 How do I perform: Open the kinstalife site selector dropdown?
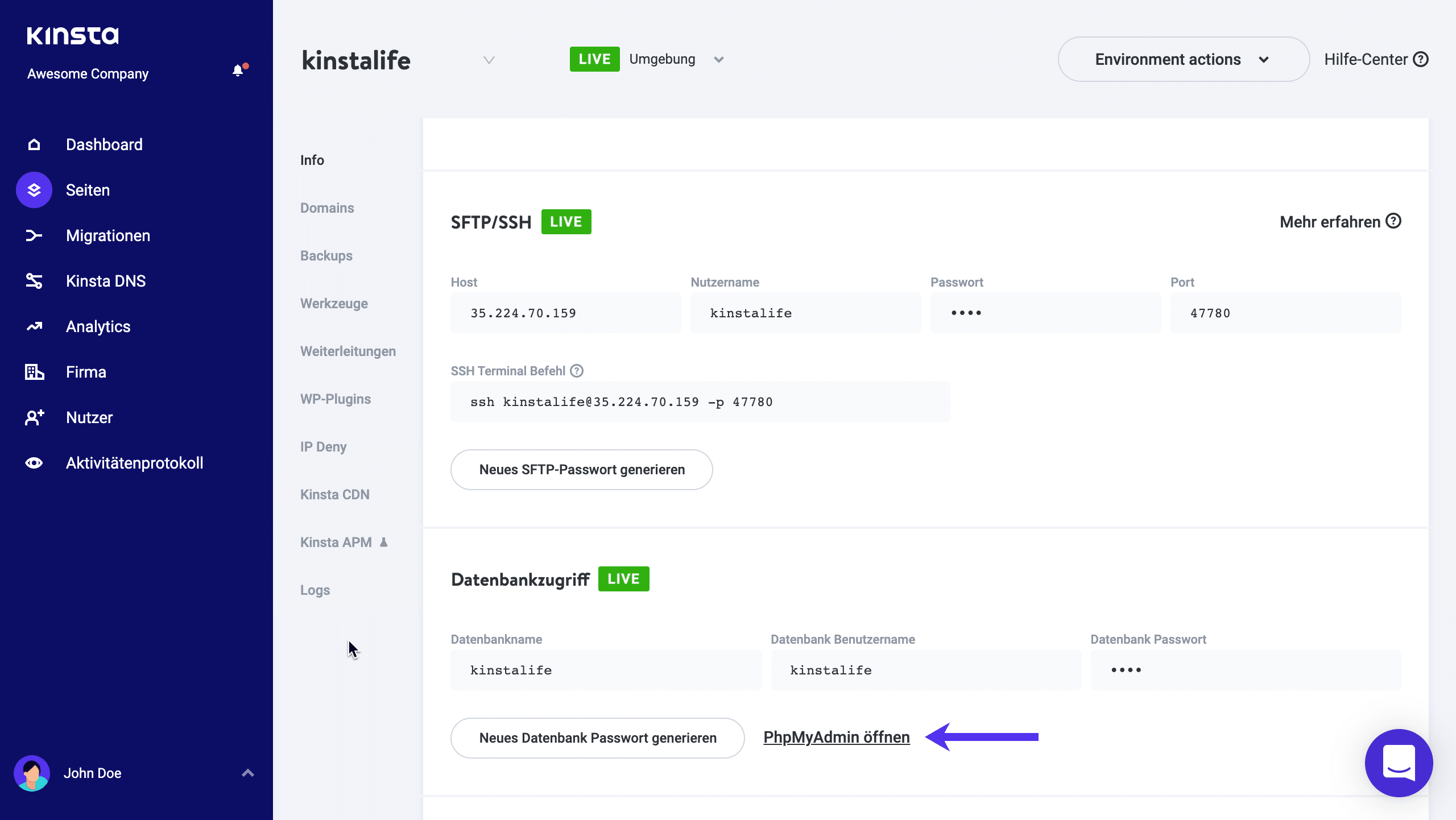488,60
